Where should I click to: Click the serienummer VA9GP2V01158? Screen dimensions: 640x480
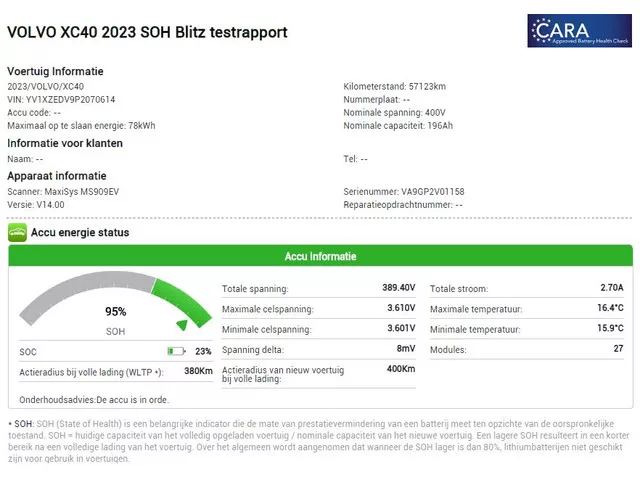(x=433, y=191)
